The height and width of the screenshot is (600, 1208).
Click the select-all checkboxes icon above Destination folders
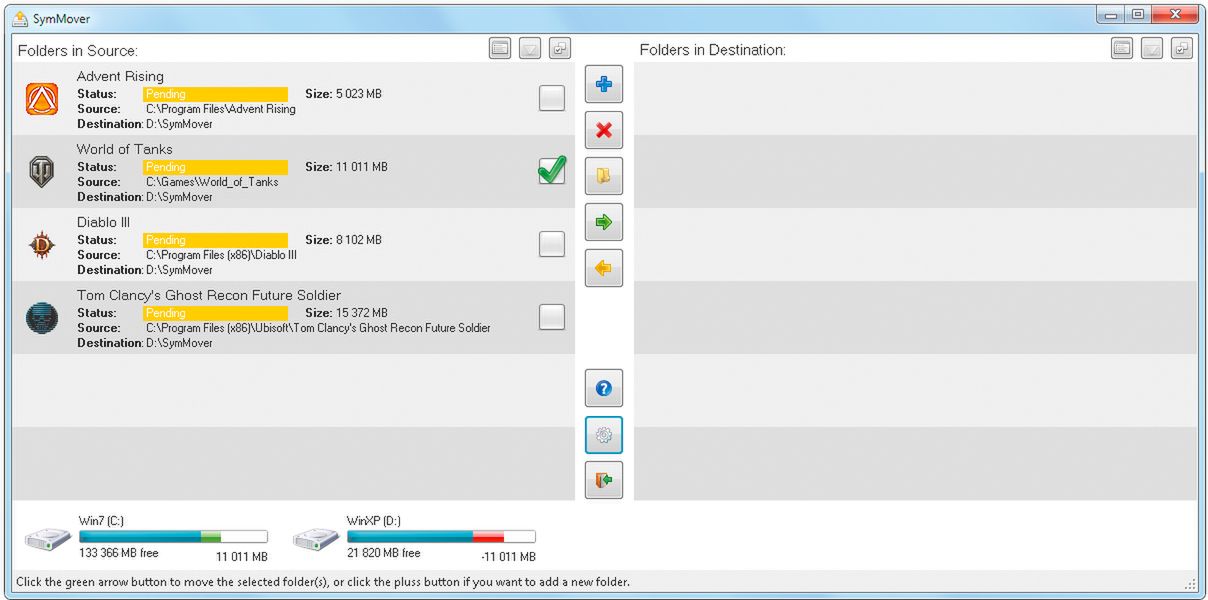(x=1182, y=48)
